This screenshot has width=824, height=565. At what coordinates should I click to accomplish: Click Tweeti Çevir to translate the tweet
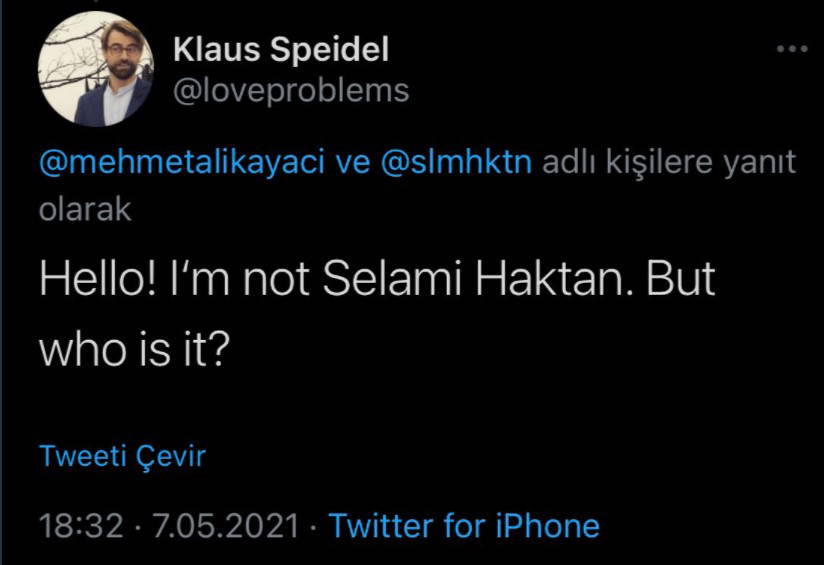[122, 457]
